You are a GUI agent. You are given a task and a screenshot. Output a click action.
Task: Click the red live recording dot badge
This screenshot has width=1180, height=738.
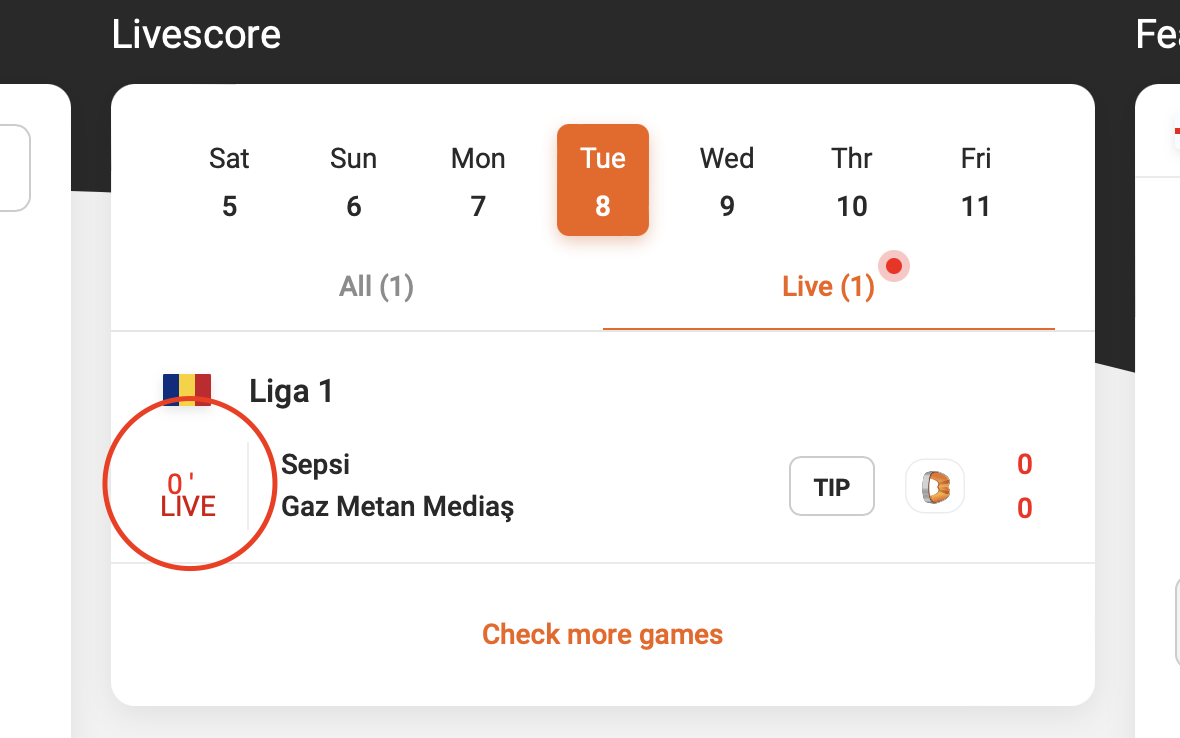(893, 265)
